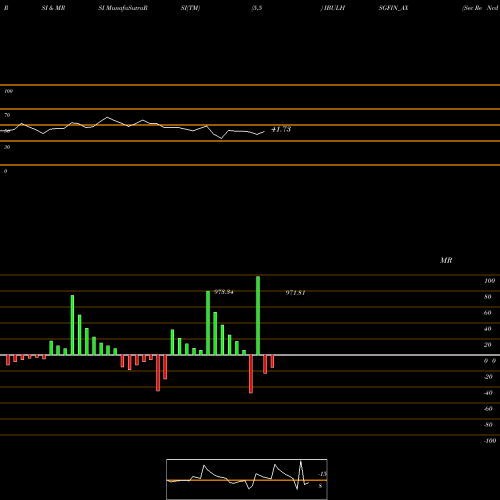Click the RSI axis label 30

click(x=7, y=147)
